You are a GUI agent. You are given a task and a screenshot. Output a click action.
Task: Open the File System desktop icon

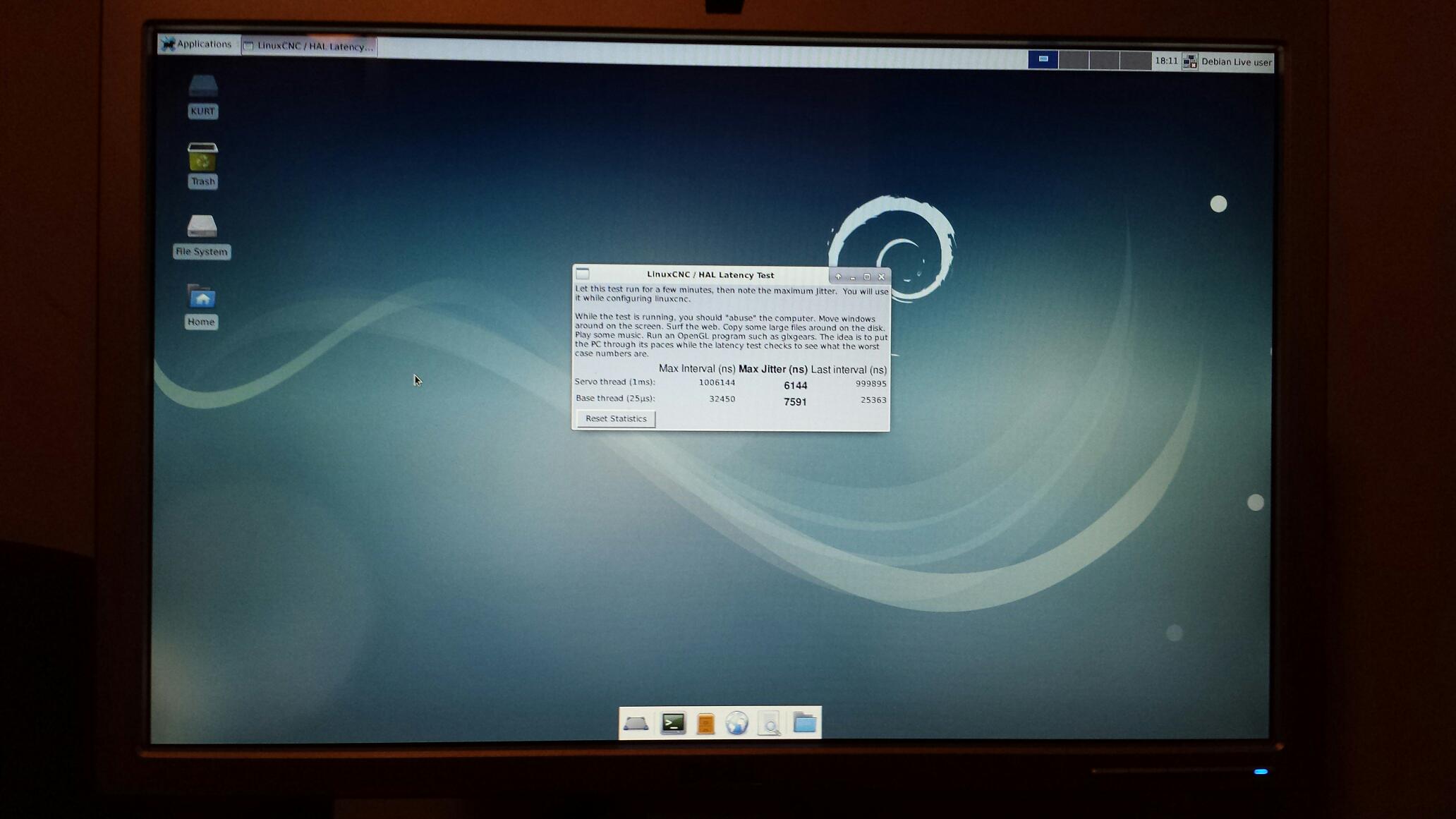202,236
